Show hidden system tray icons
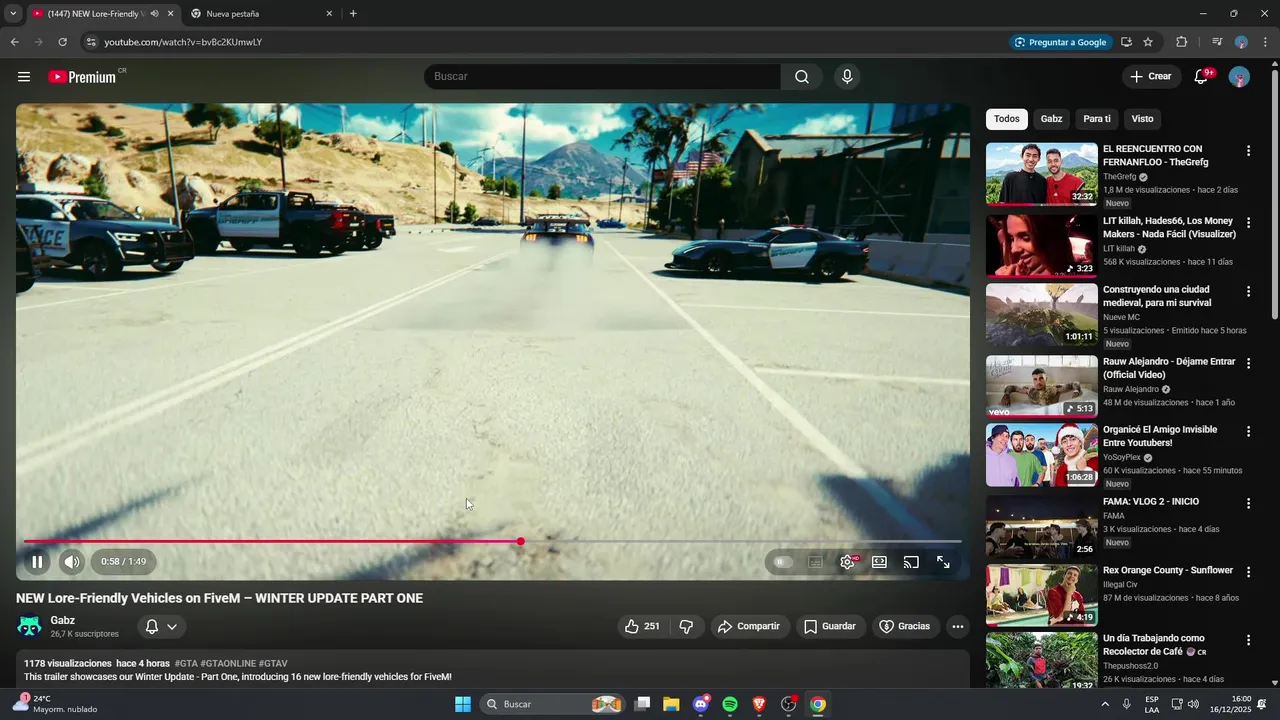Screen dimensions: 1280x720 pos(1104,704)
